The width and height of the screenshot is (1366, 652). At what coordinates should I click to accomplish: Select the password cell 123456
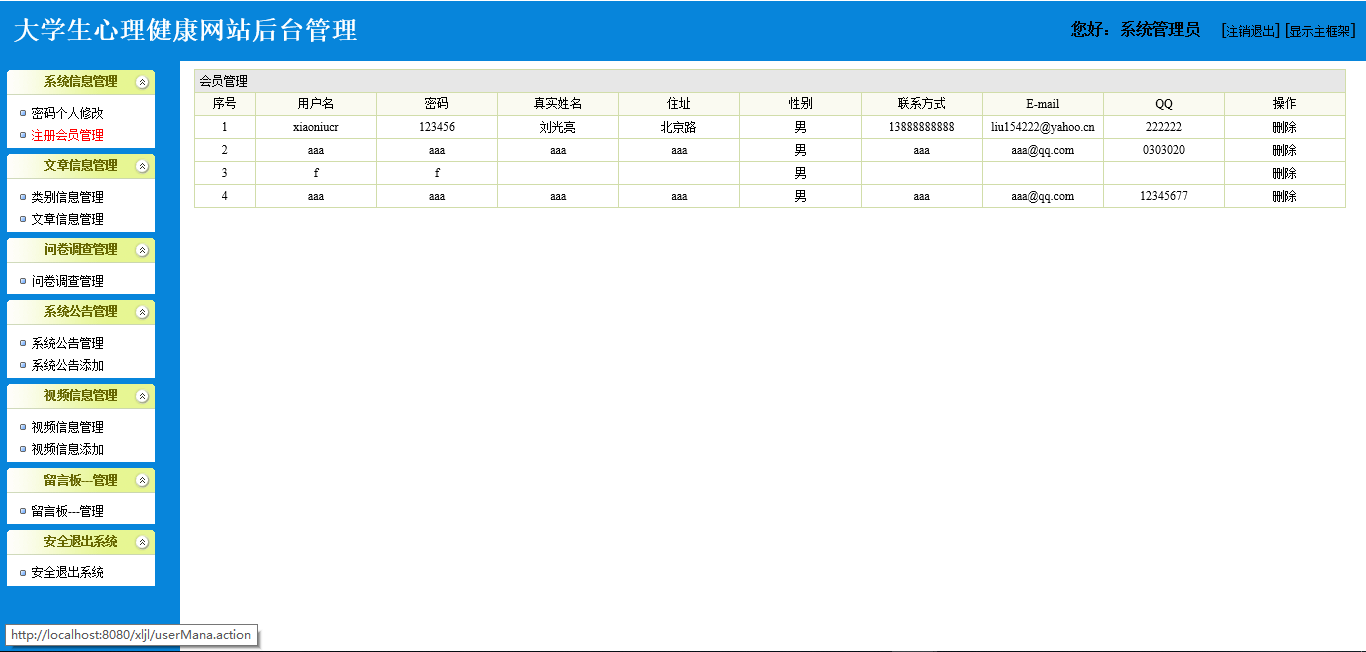pos(437,127)
